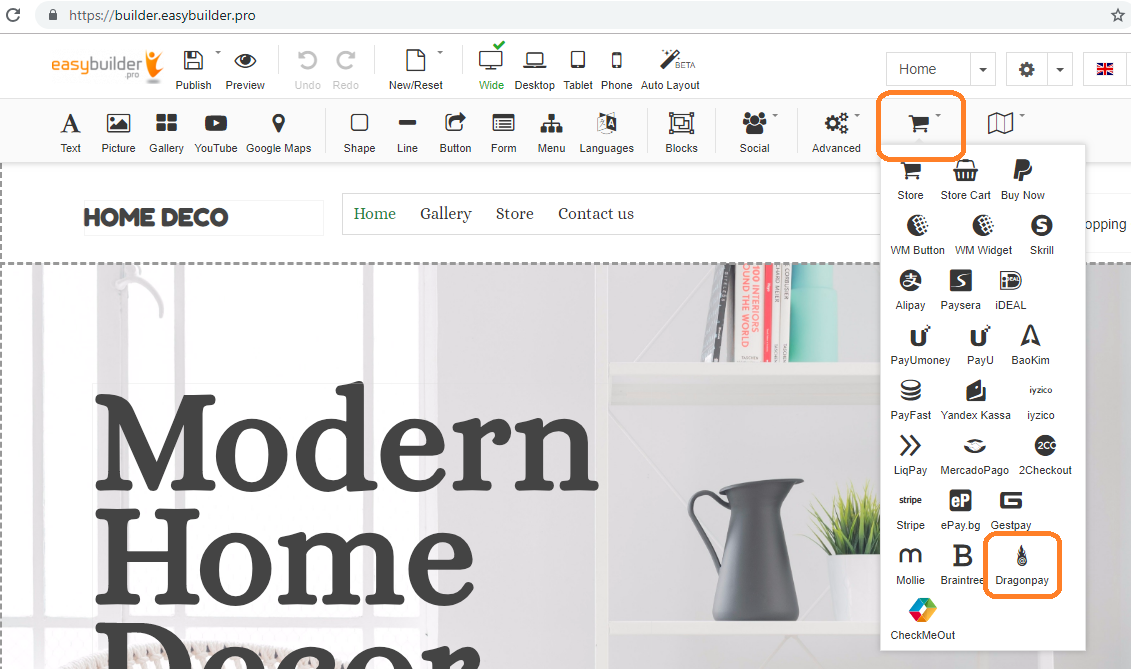Select PayUmoney payment option
Viewport: 1131px width, 669px height.
(x=920, y=345)
